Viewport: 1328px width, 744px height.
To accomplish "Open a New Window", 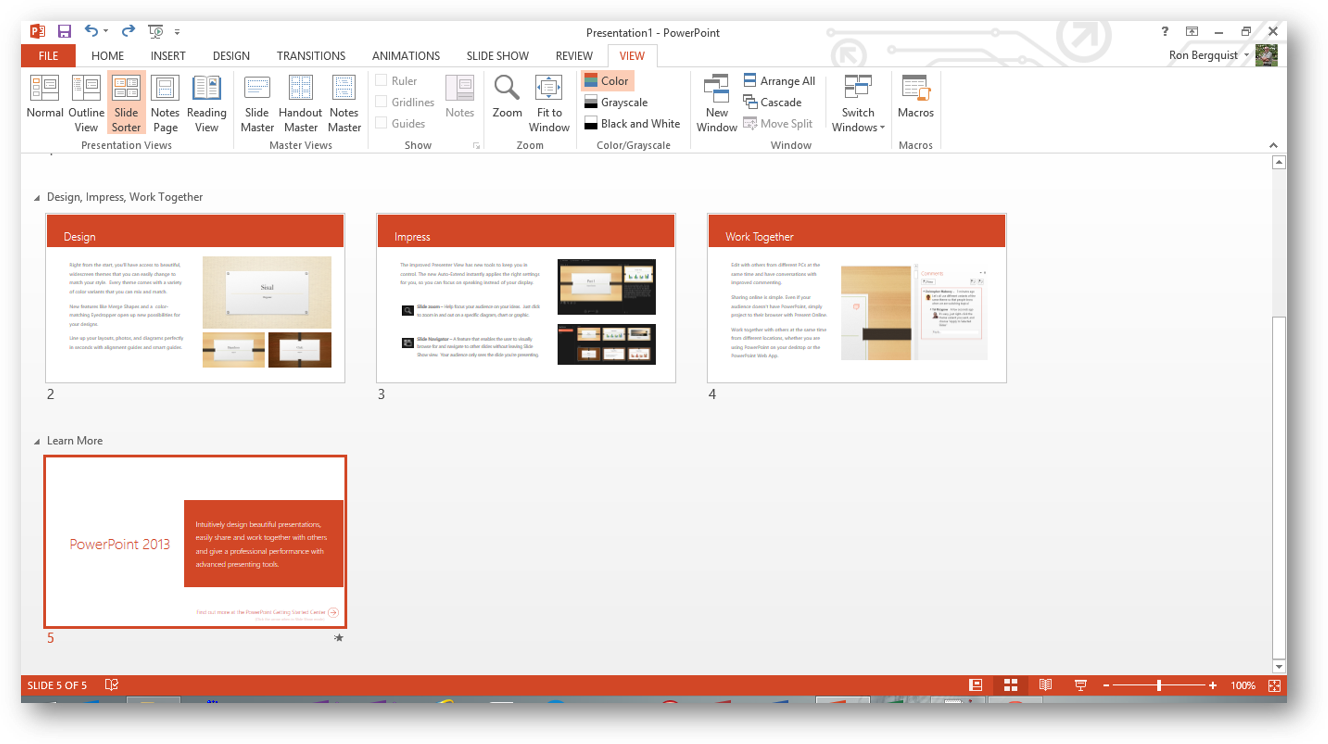I will coord(716,101).
